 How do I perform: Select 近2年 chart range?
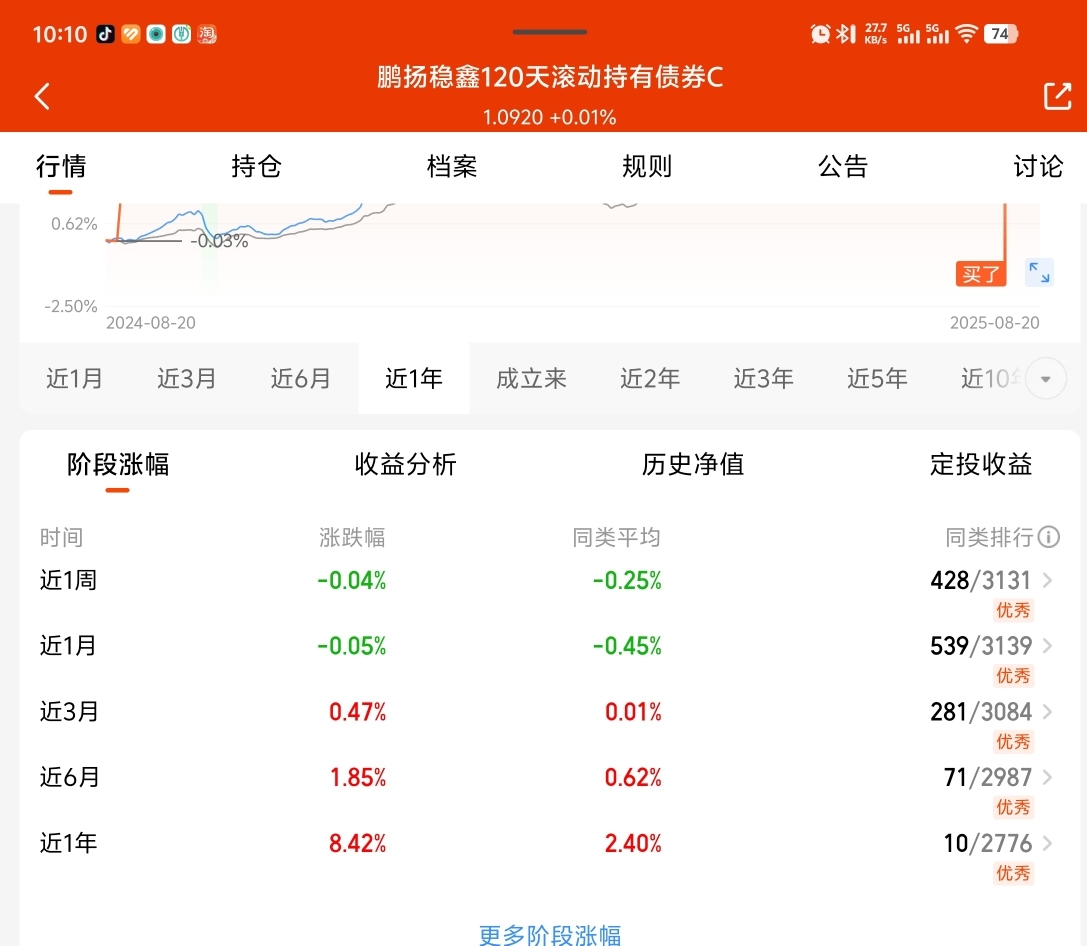[x=650, y=378]
